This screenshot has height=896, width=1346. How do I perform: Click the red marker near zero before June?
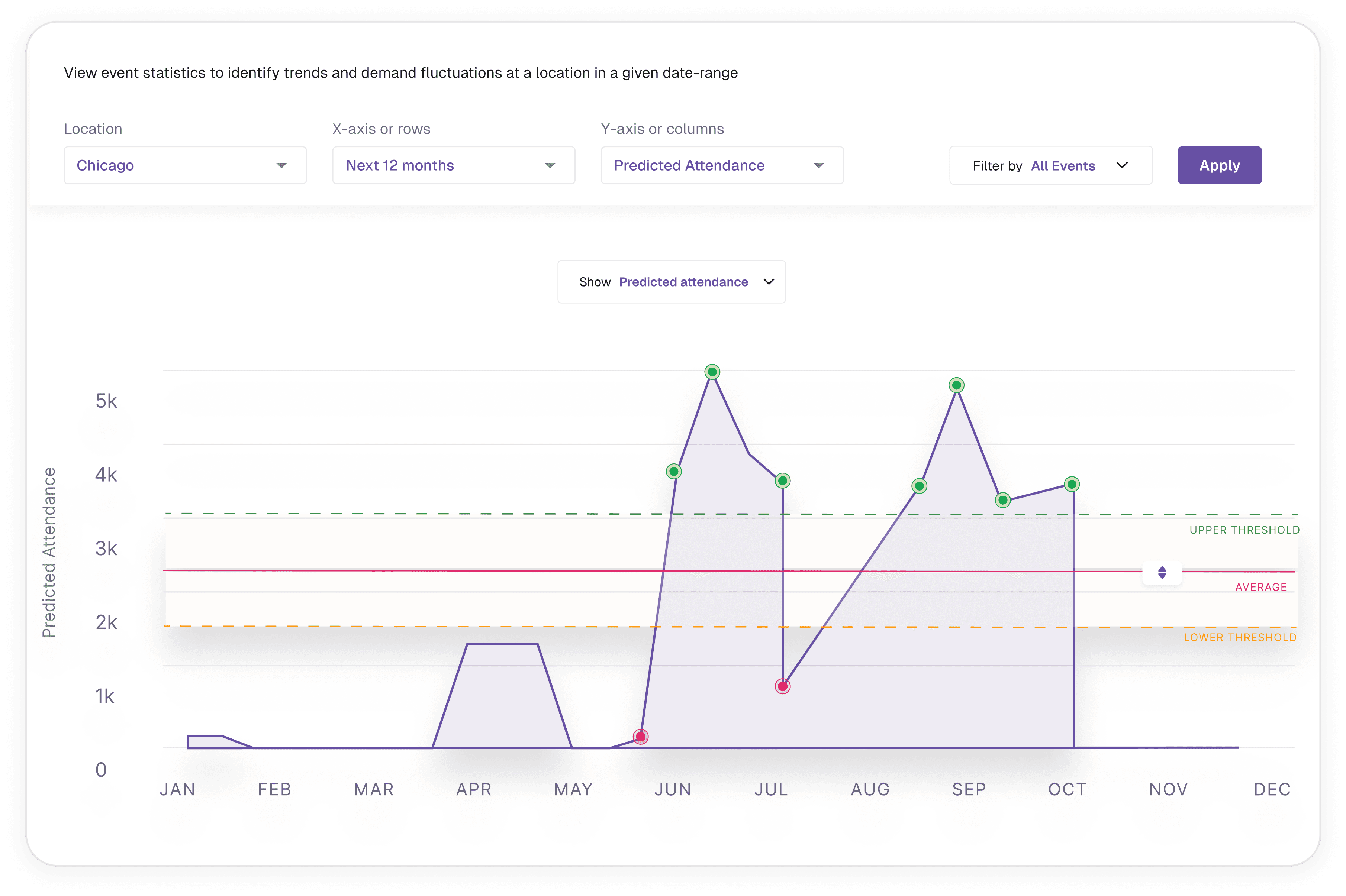tap(641, 737)
